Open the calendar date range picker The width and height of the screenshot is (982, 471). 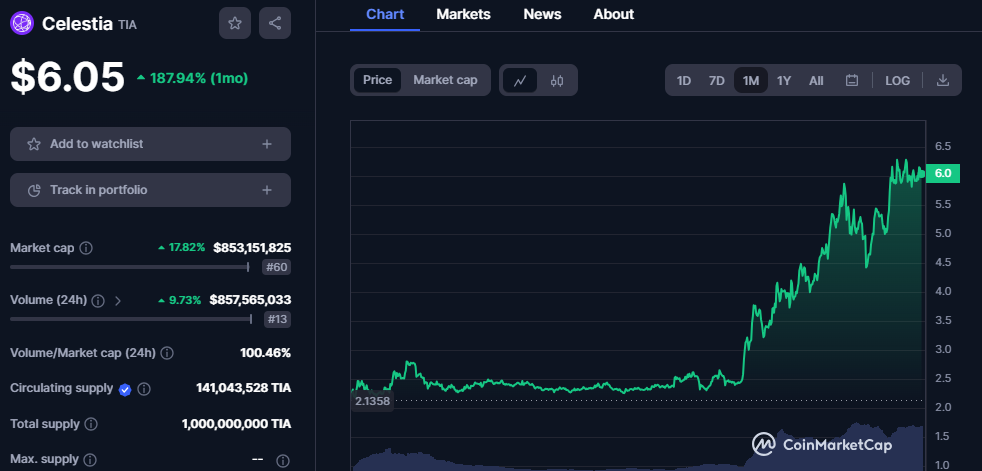point(851,80)
